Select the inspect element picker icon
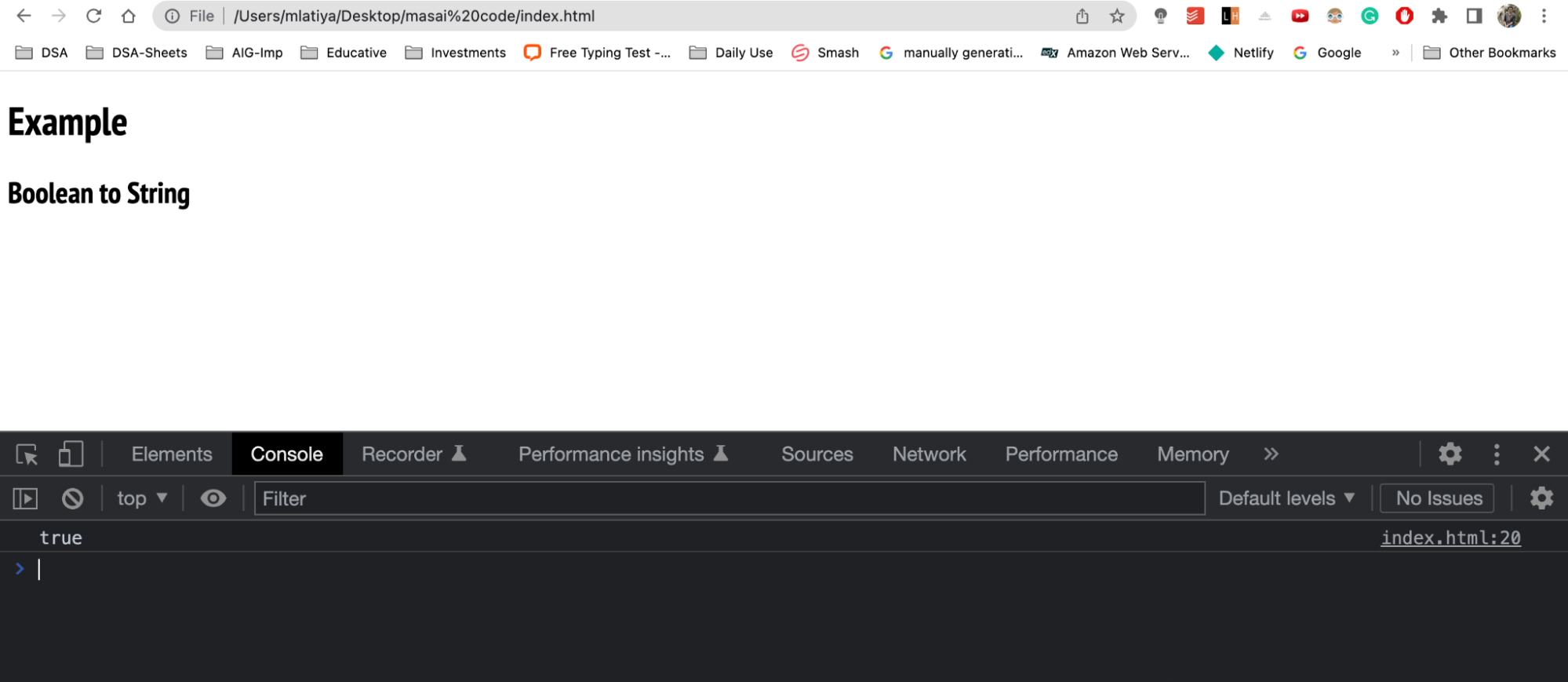 [x=27, y=454]
